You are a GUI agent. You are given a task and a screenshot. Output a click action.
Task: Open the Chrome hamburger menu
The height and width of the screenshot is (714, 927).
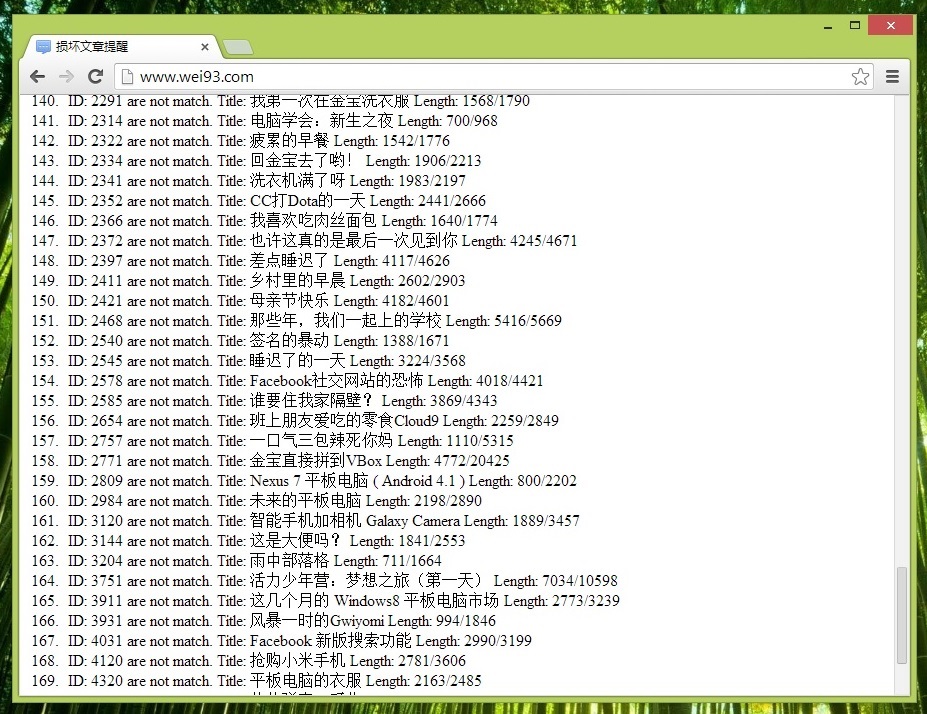892,76
